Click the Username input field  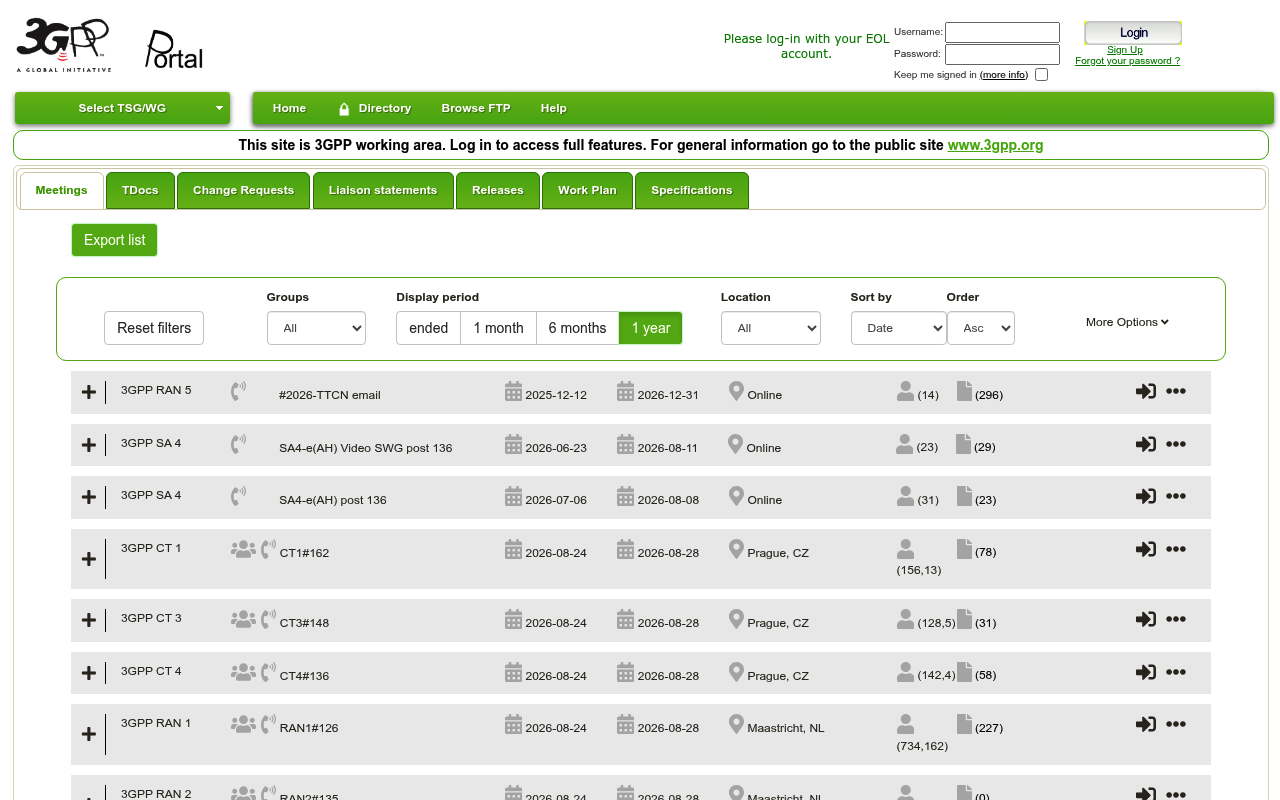click(1002, 32)
